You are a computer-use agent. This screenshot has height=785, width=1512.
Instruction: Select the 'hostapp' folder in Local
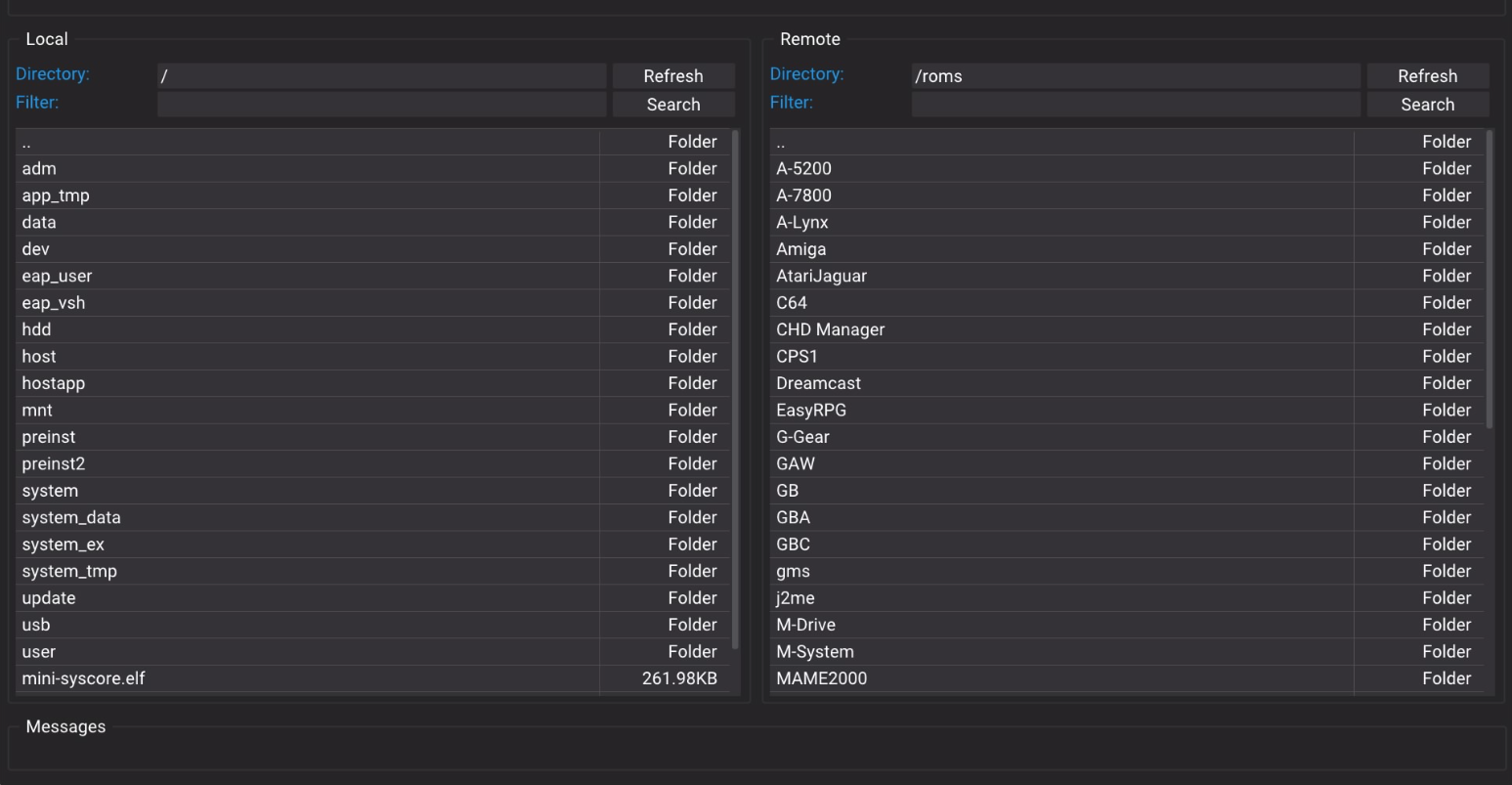373,383
